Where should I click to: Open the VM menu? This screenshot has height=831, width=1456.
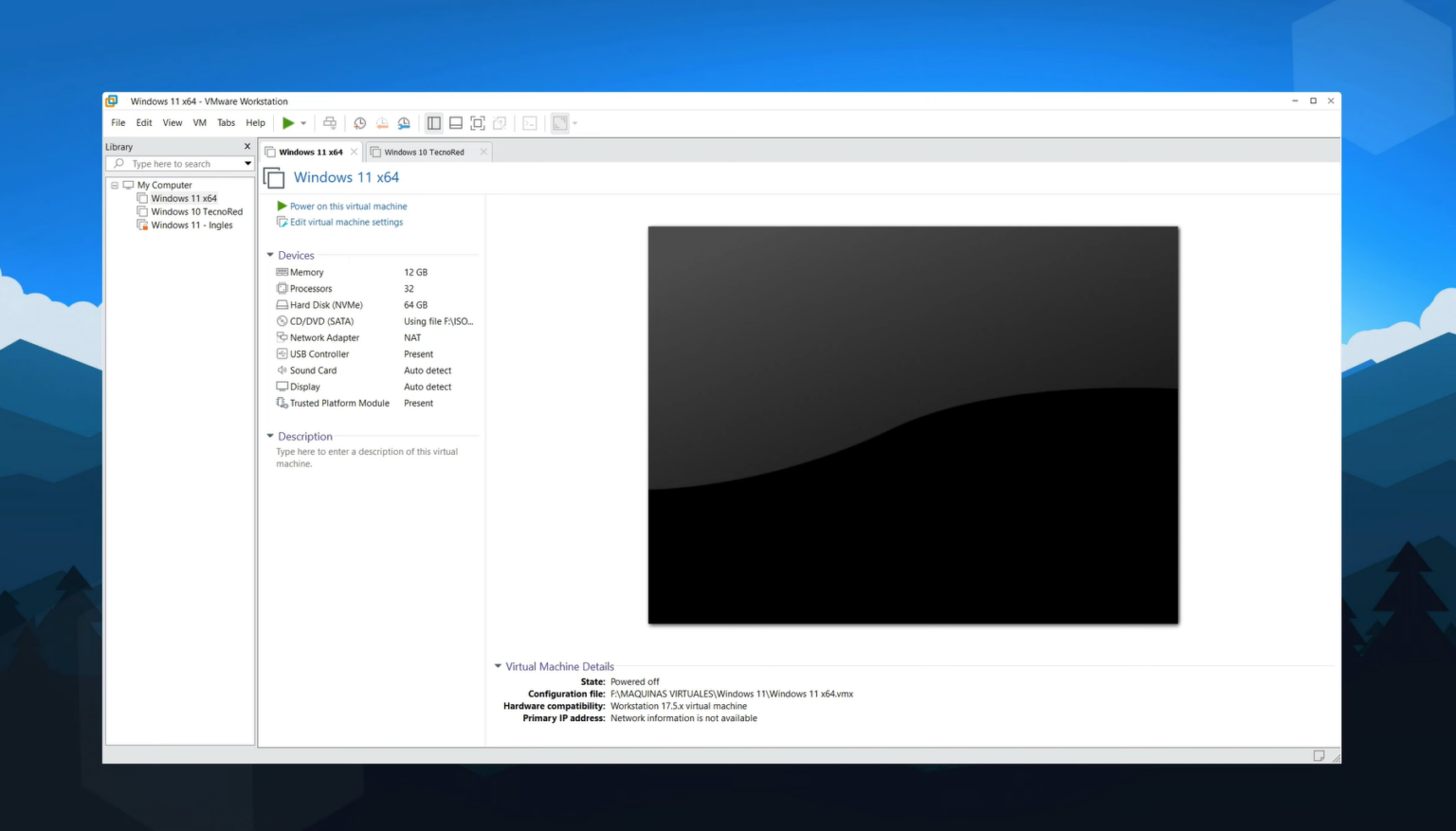coord(199,122)
